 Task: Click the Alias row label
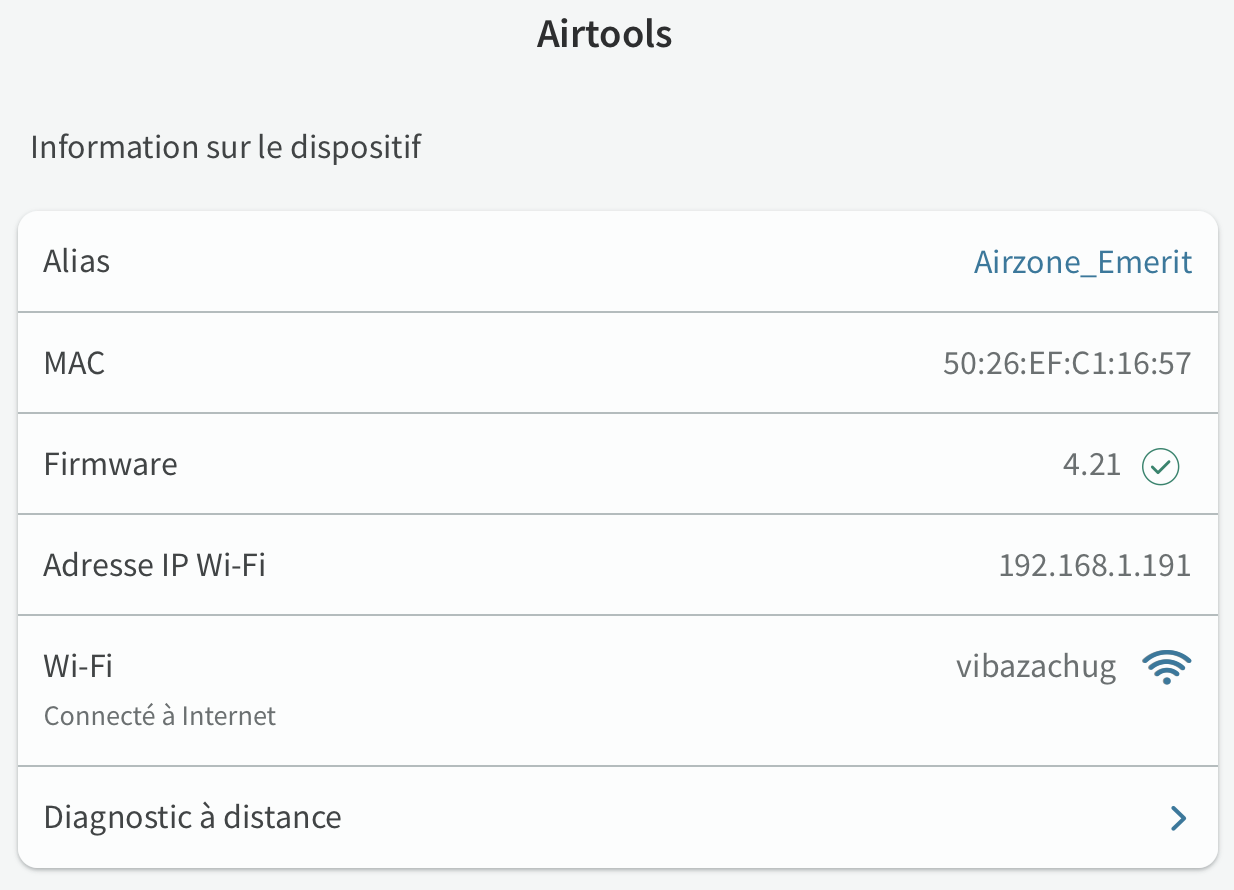coord(77,262)
